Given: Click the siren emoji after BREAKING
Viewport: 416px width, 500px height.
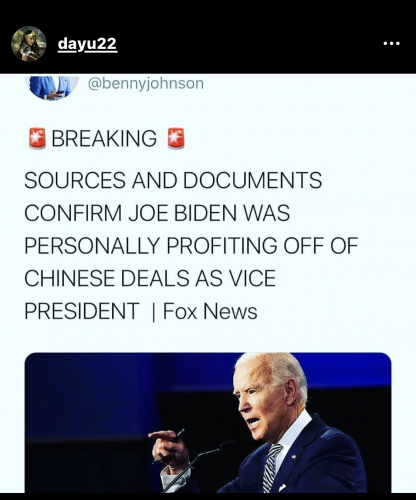Looking at the screenshot, I should (176, 138).
